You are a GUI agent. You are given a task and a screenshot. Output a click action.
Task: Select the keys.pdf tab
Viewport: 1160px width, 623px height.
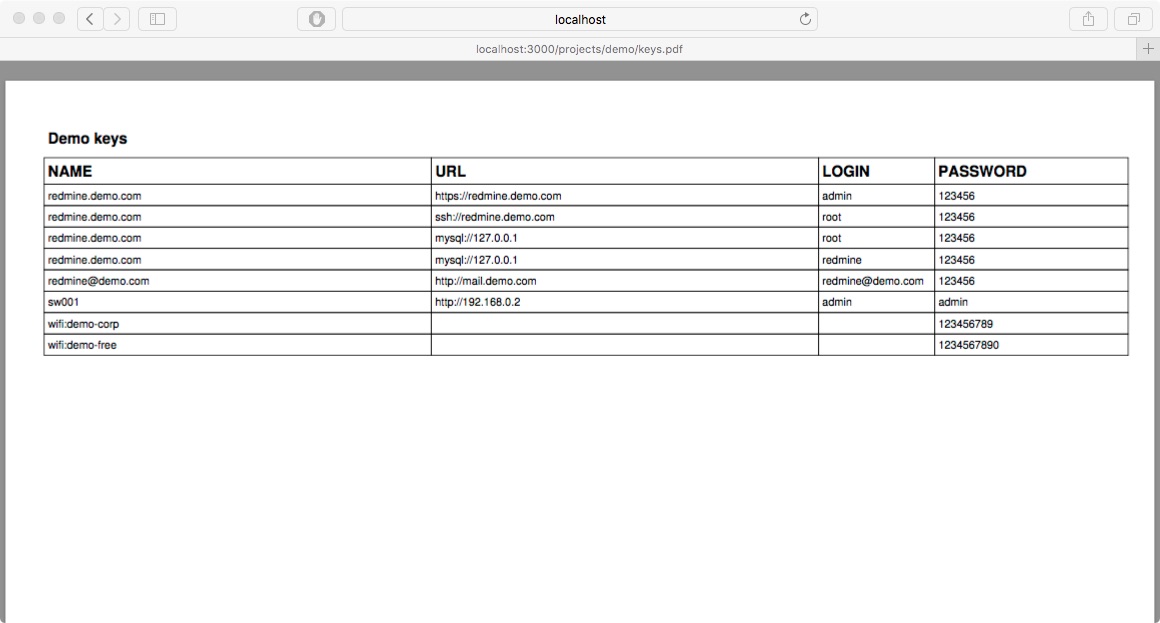point(580,48)
